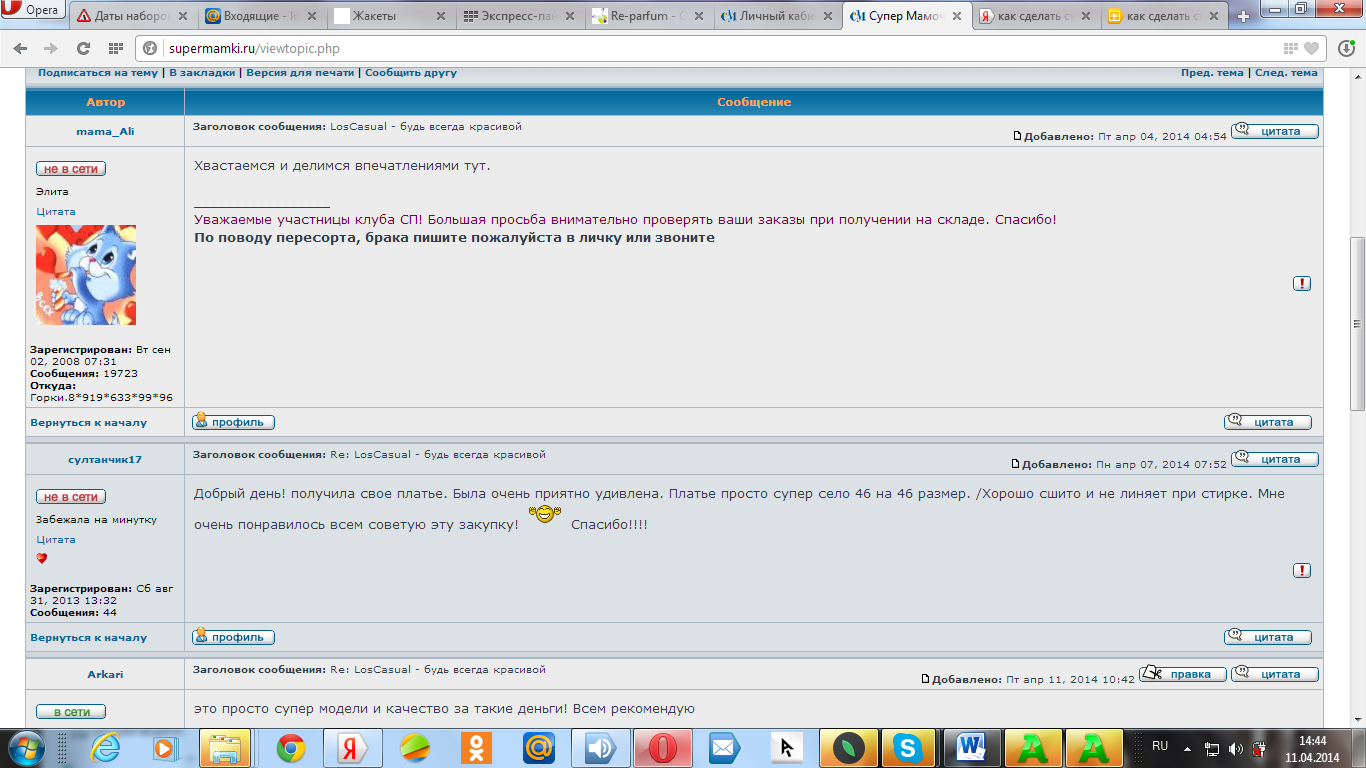This screenshot has width=1366, height=768.
Task: Click 'Сообщить другу' link
Action: pyautogui.click(x=411, y=73)
